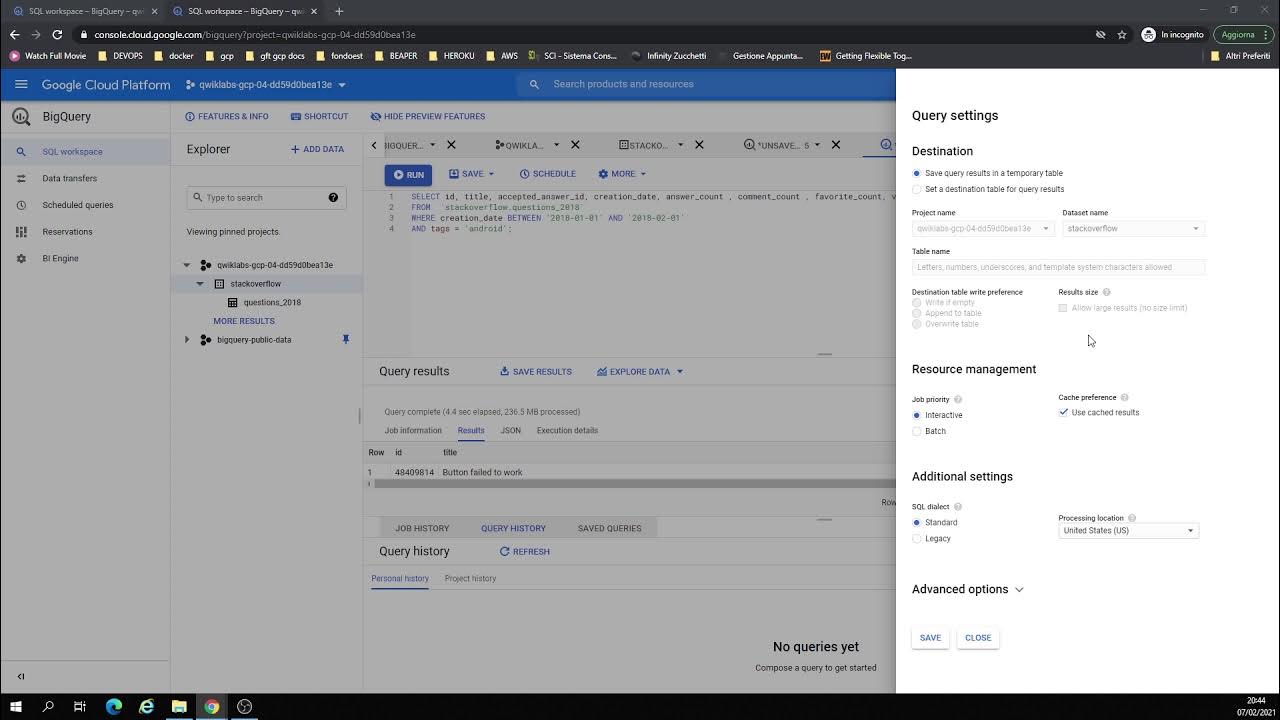Select Standard SQL dialect

click(x=917, y=522)
